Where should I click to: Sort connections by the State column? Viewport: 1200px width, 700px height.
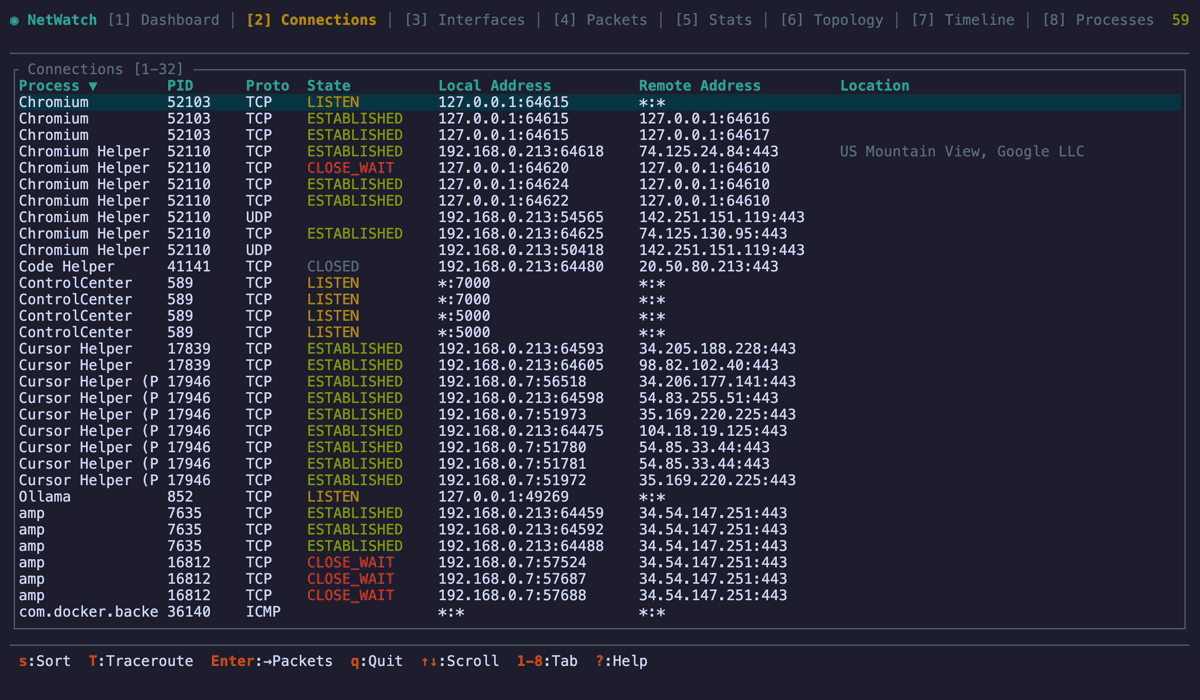click(x=328, y=86)
